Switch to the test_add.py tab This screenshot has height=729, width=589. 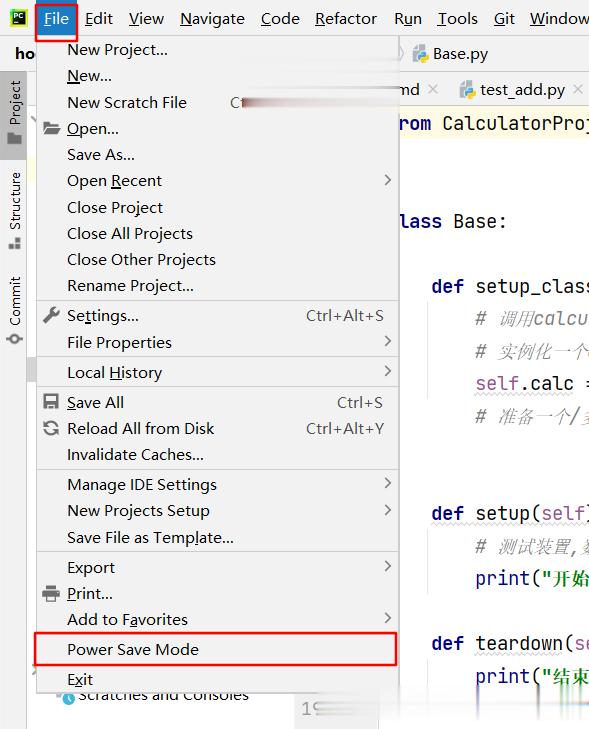tap(522, 89)
